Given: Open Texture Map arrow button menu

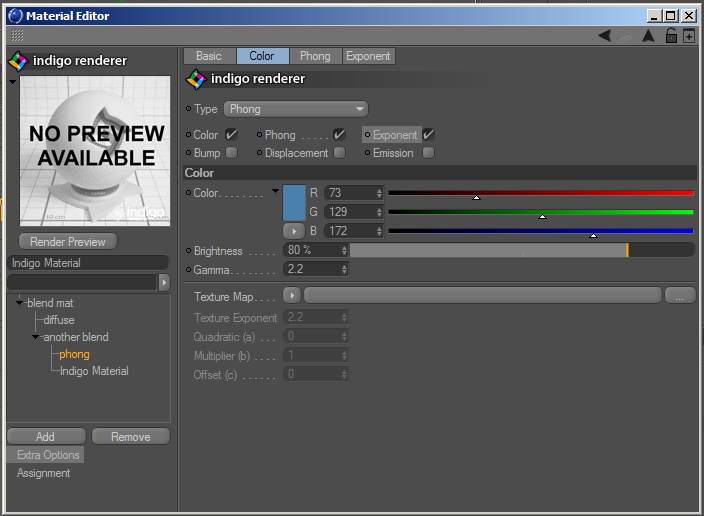Looking at the screenshot, I should [292, 295].
